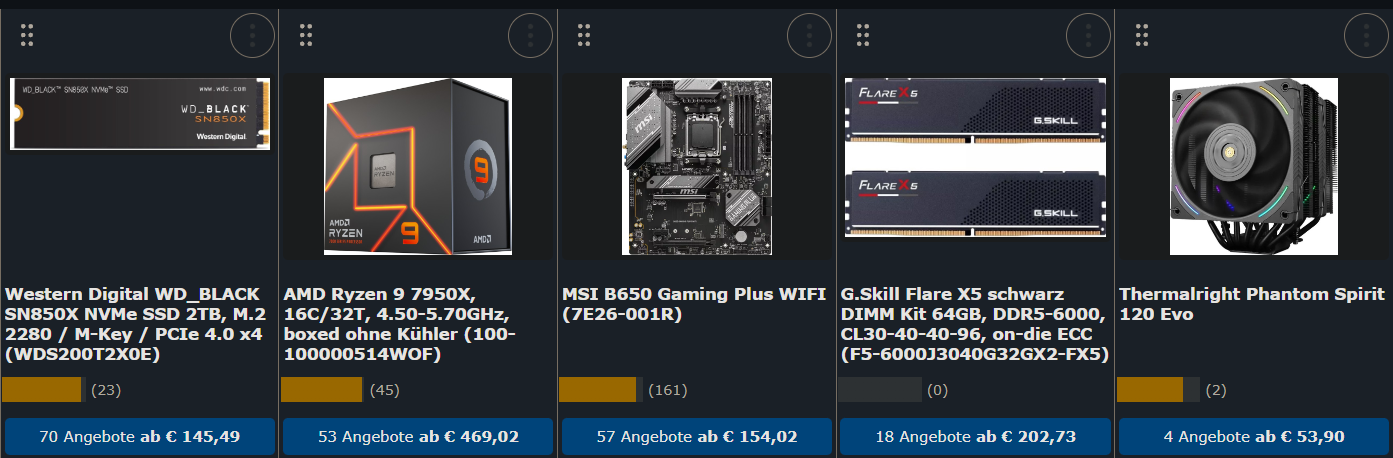
Task: Grab the drag handle on the WD_BLACK SSD card
Action: tap(28, 34)
